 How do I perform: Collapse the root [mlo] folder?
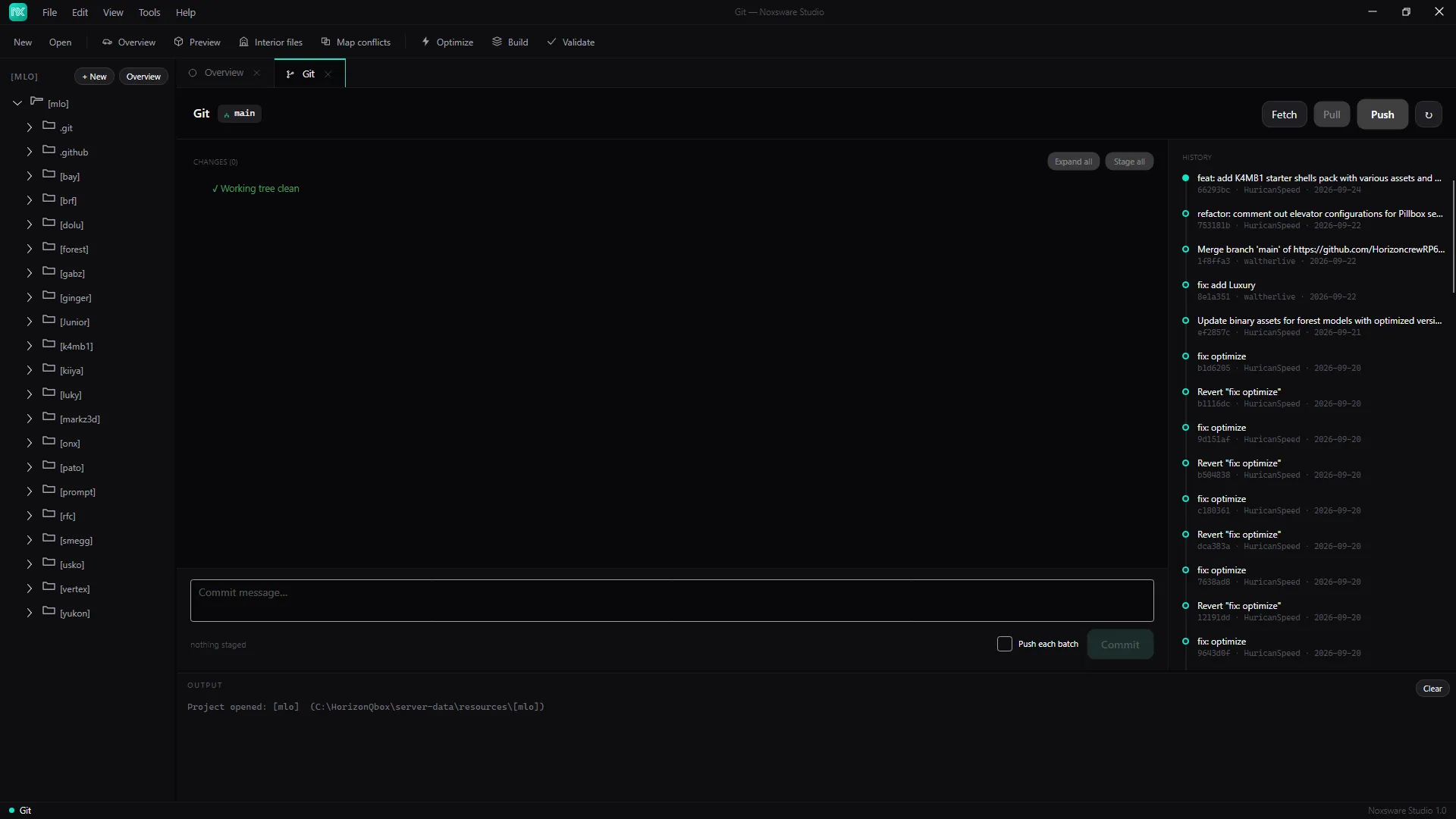[x=17, y=103]
